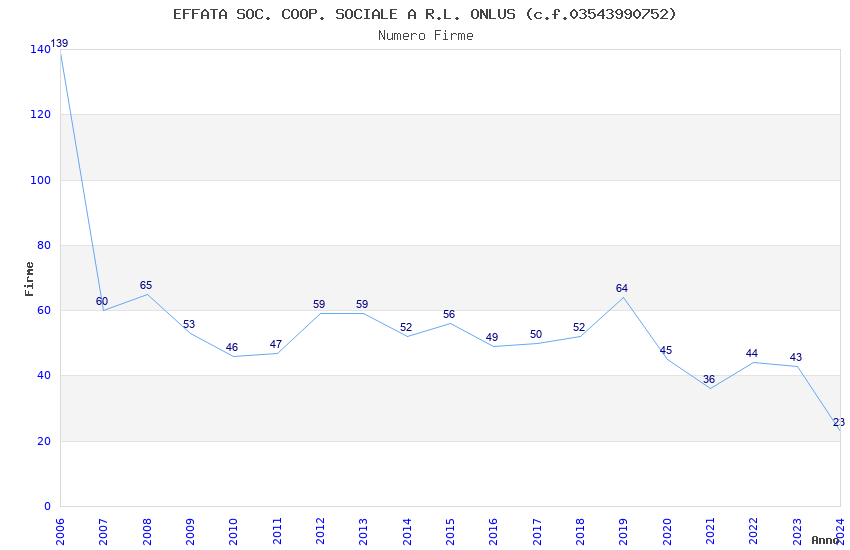
Task: Click the x-axis year label 2019
Action: (x=623, y=532)
